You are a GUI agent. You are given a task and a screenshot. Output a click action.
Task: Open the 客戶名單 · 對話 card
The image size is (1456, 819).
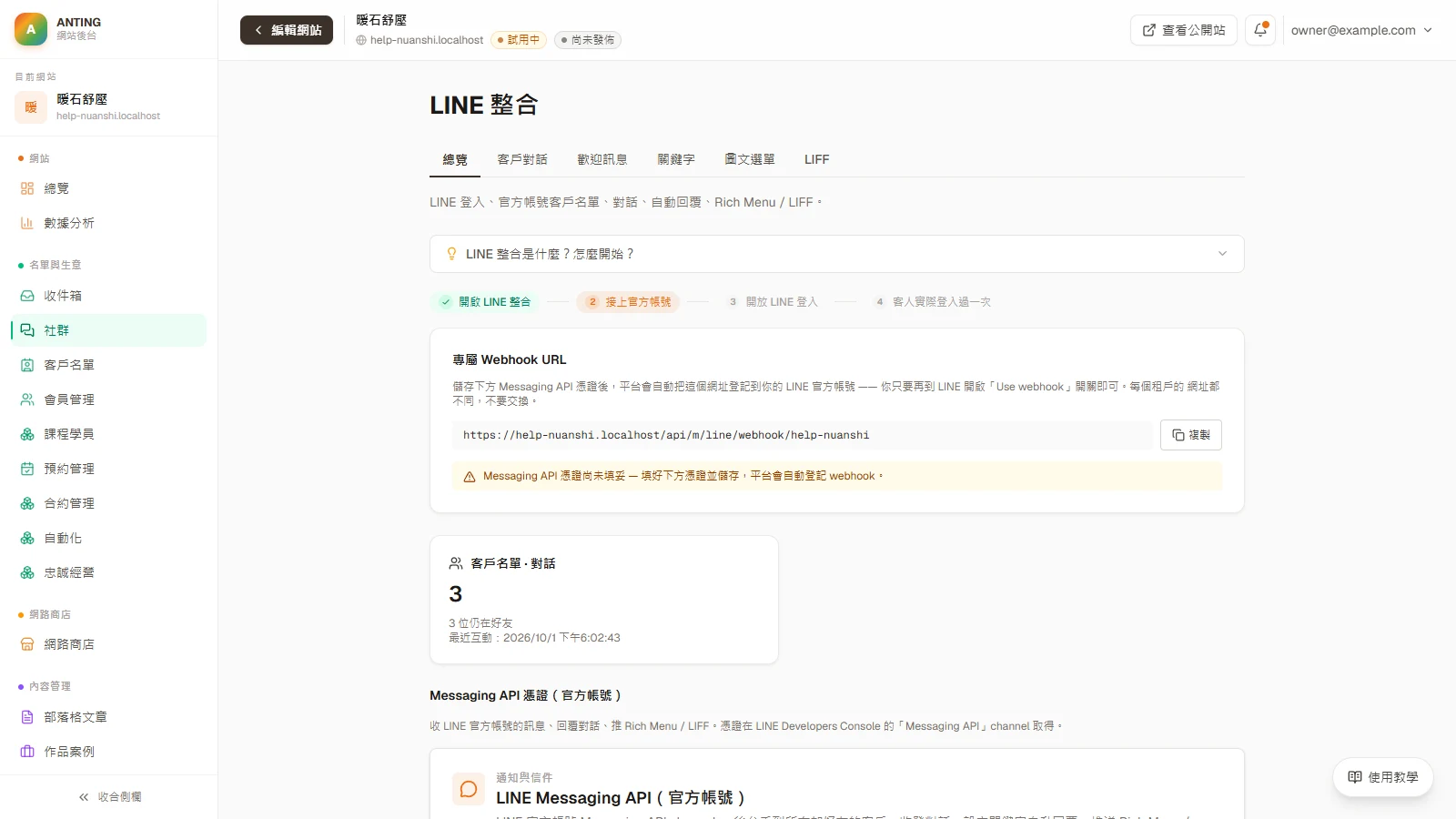coord(604,600)
